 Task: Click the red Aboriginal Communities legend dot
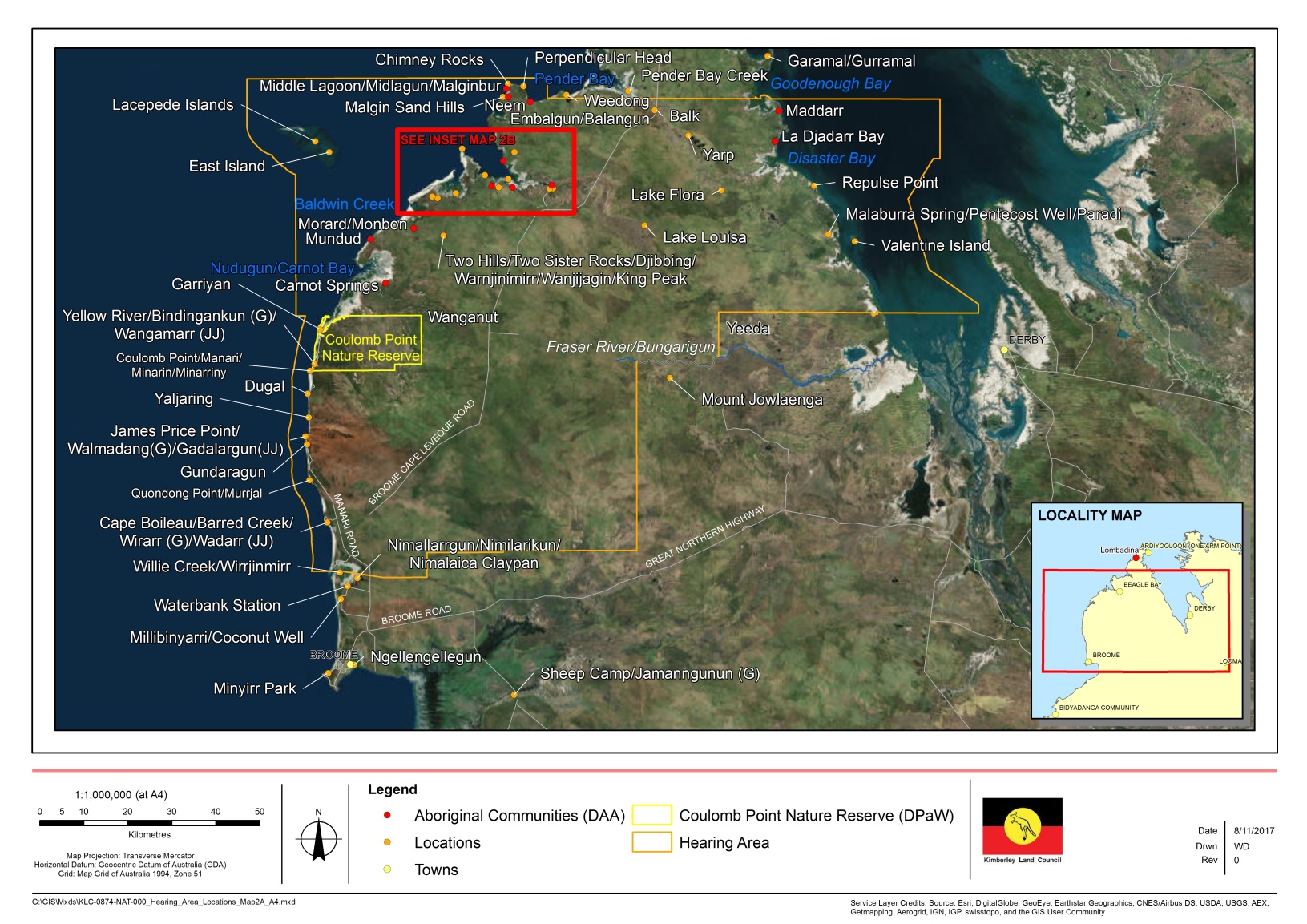point(387,815)
